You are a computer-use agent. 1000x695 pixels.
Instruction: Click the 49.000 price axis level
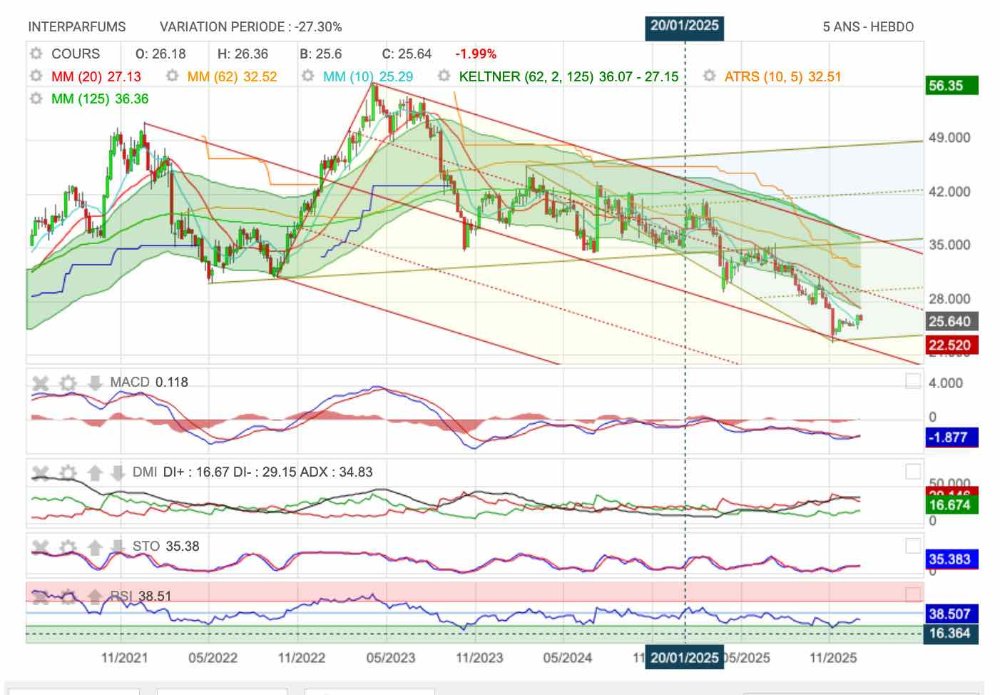point(950,138)
